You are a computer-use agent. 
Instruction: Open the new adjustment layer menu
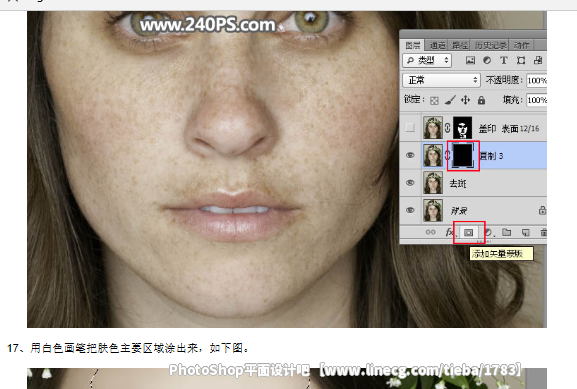[x=489, y=232]
